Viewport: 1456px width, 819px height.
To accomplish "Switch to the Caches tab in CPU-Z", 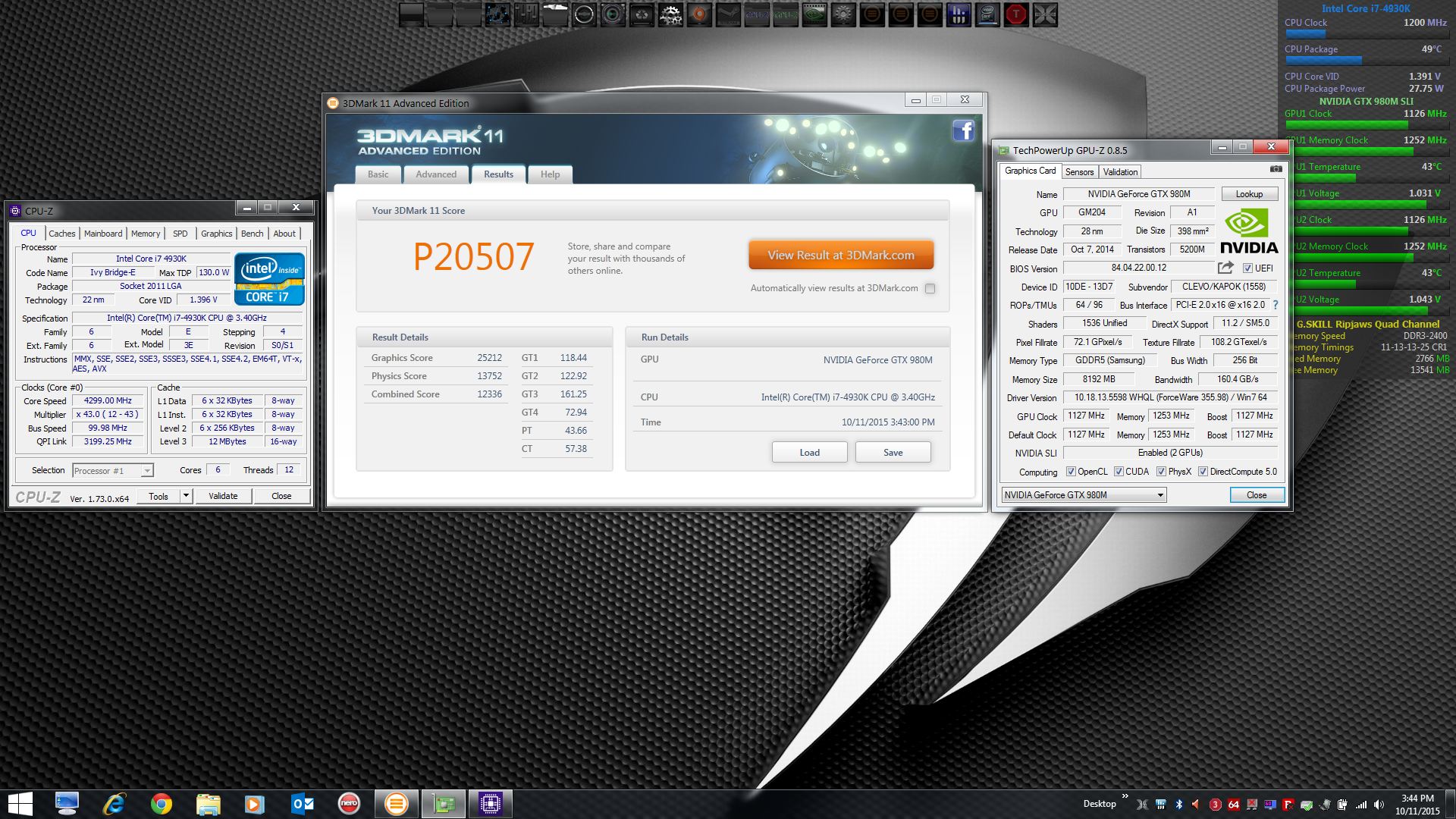I will click(62, 234).
